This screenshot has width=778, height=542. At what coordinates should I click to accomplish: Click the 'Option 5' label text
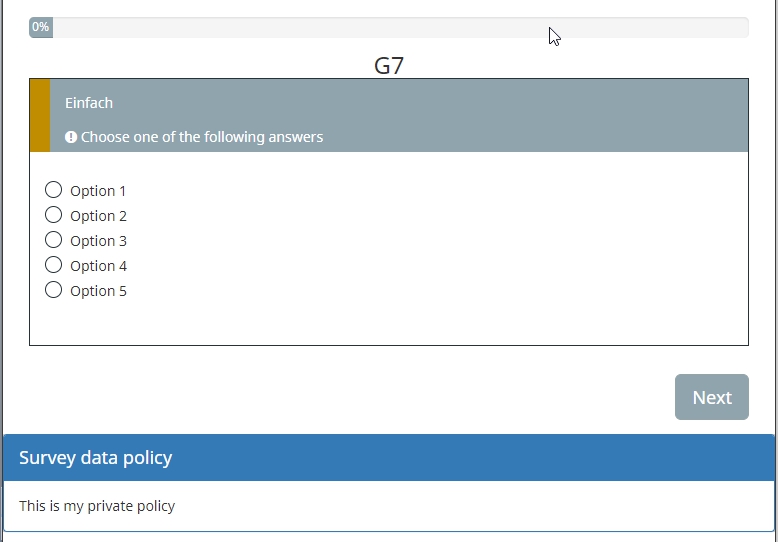[x=98, y=291]
